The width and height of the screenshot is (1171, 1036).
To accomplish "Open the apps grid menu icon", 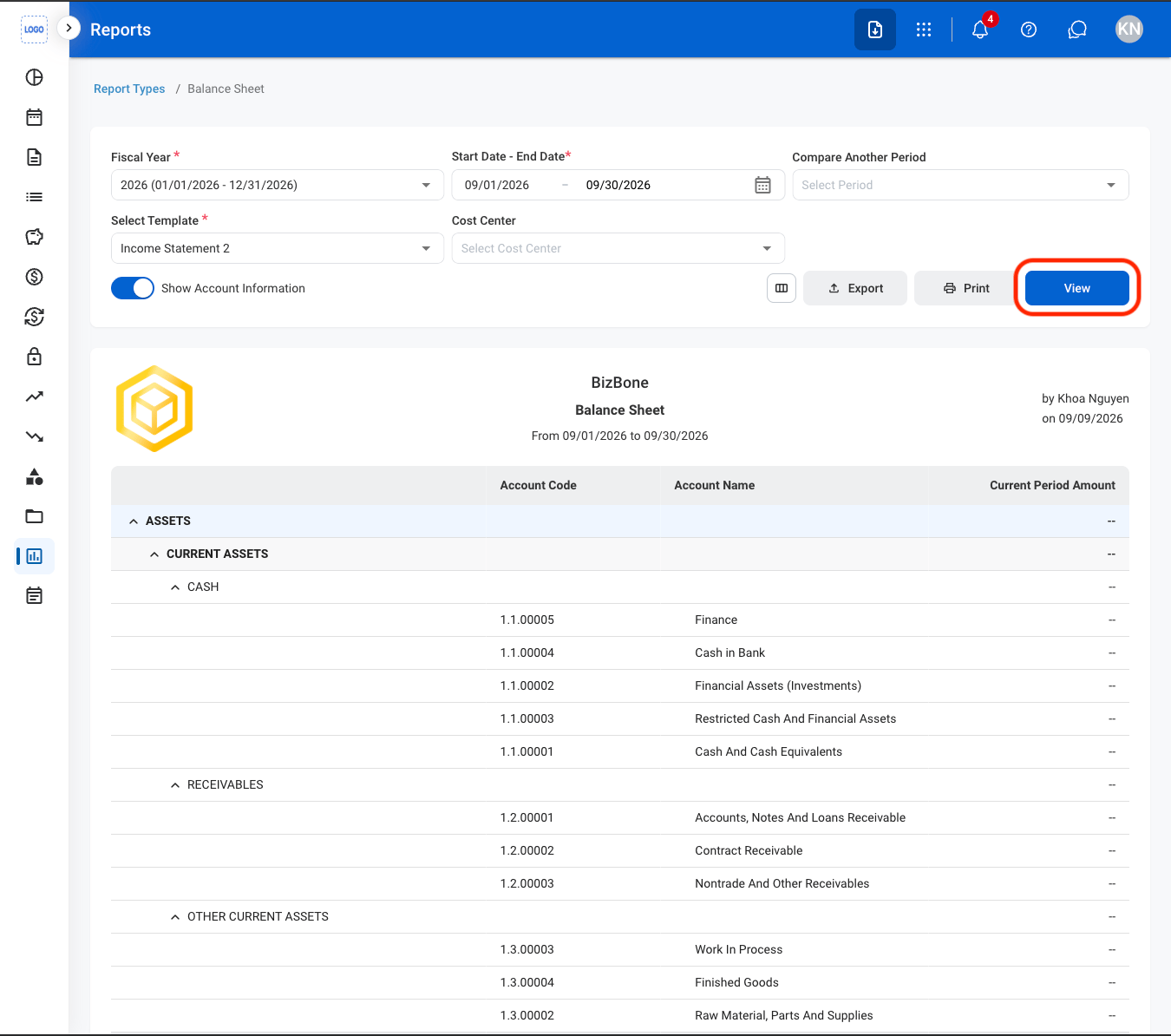I will (x=924, y=30).
